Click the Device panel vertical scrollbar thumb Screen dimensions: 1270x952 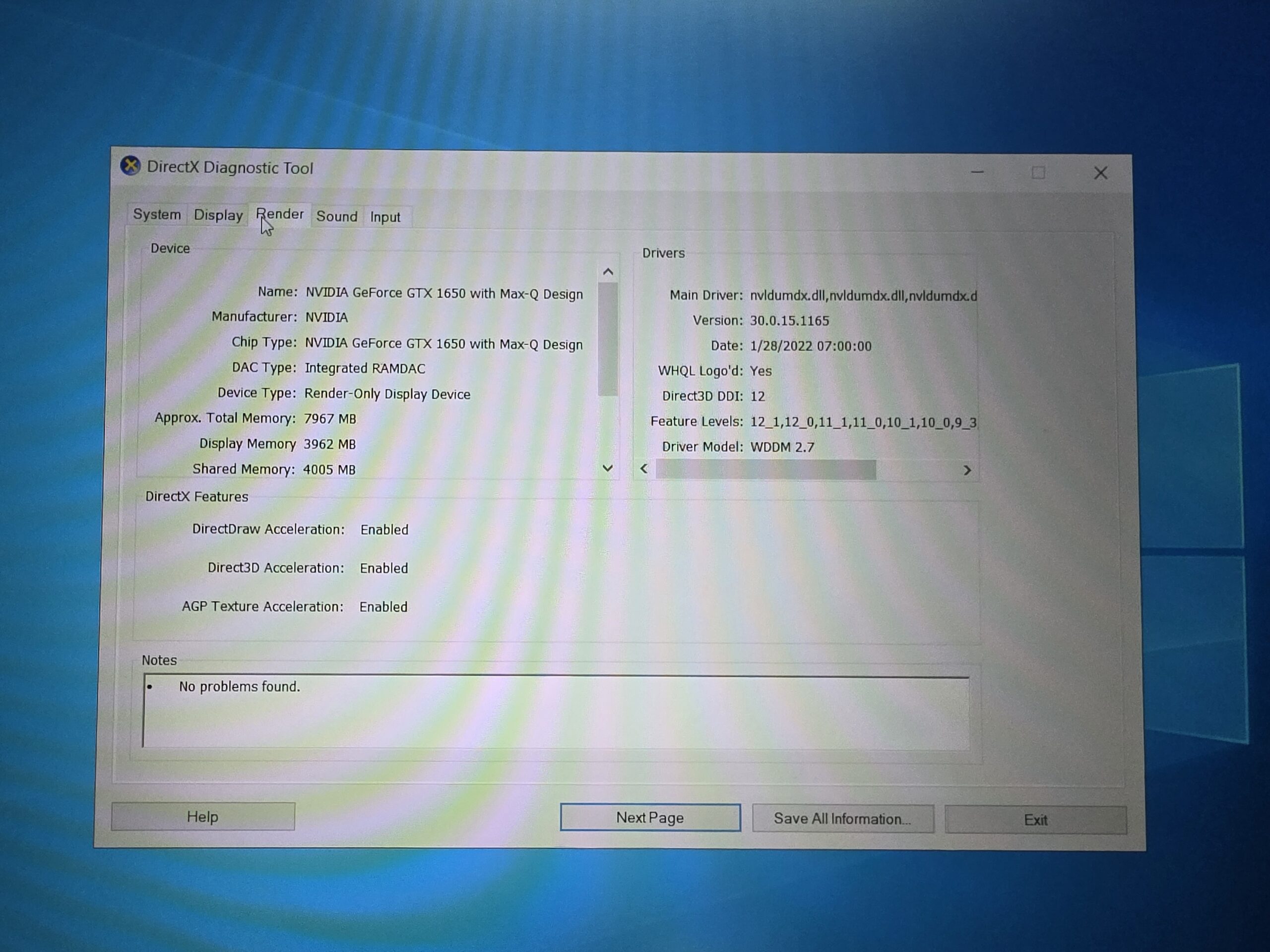pyautogui.click(x=607, y=339)
